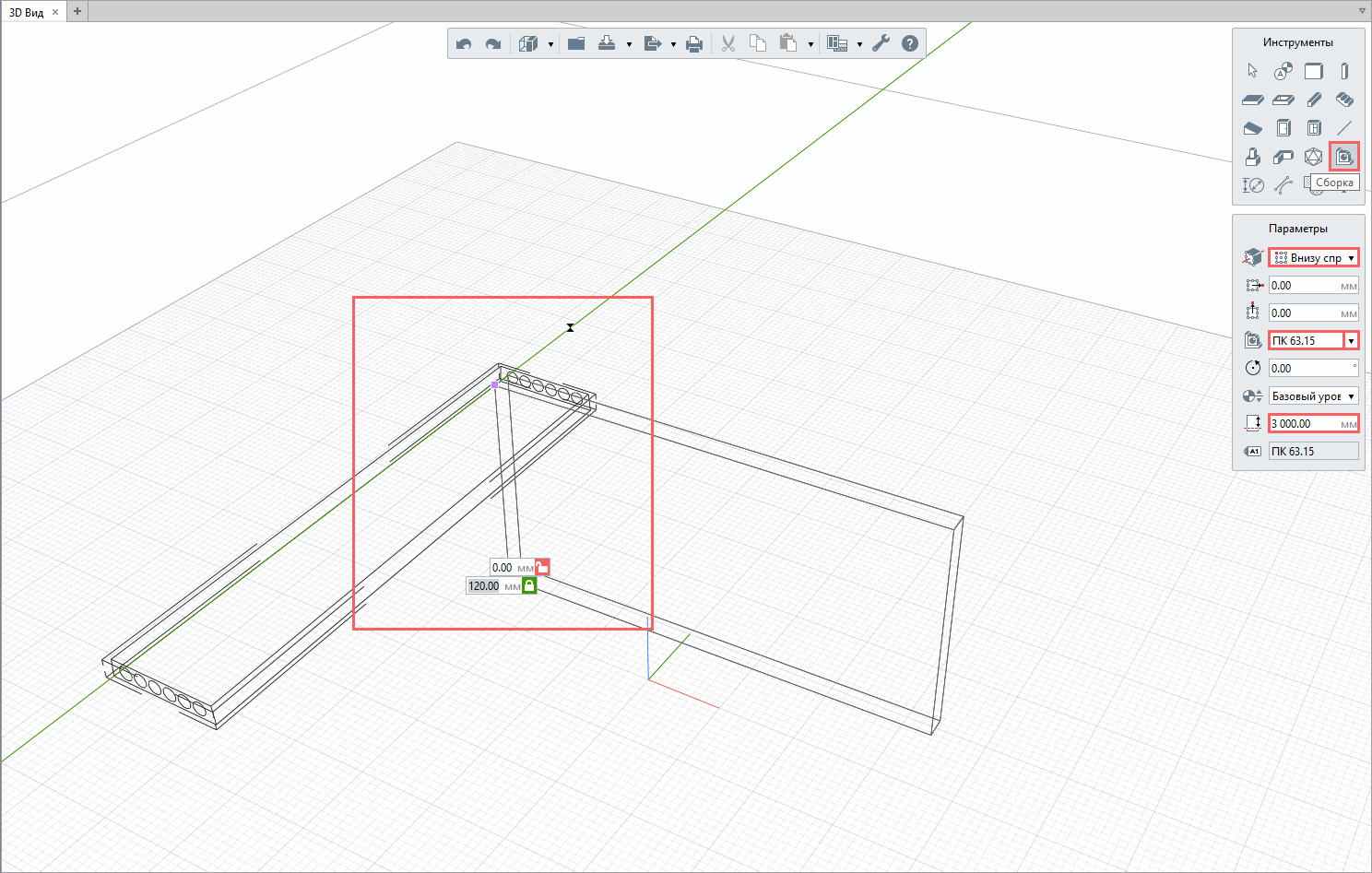Click the Инструменты panel title
The image size is (1372, 873).
tap(1298, 42)
